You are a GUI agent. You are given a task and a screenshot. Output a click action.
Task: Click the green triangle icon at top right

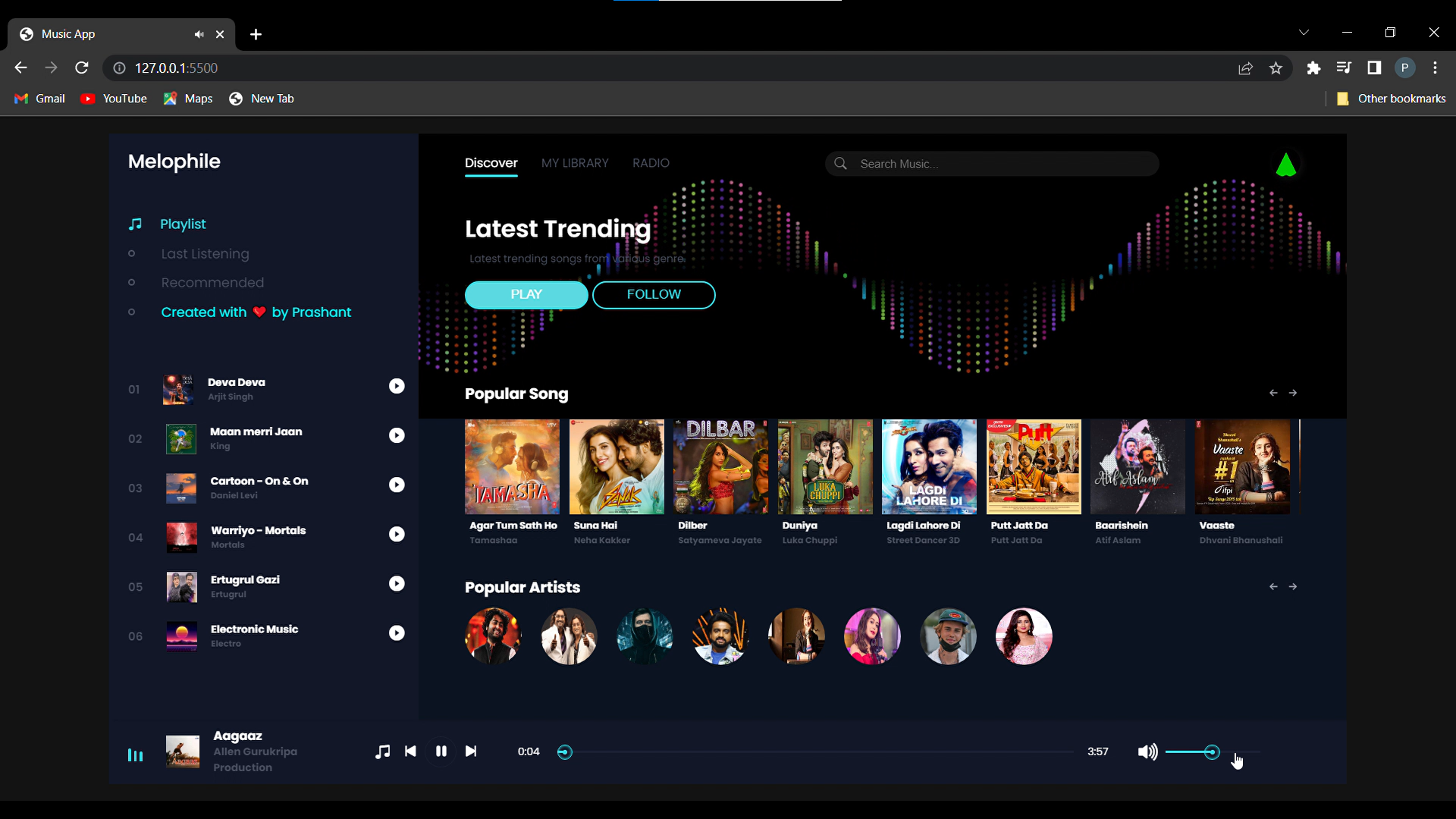point(1286,163)
